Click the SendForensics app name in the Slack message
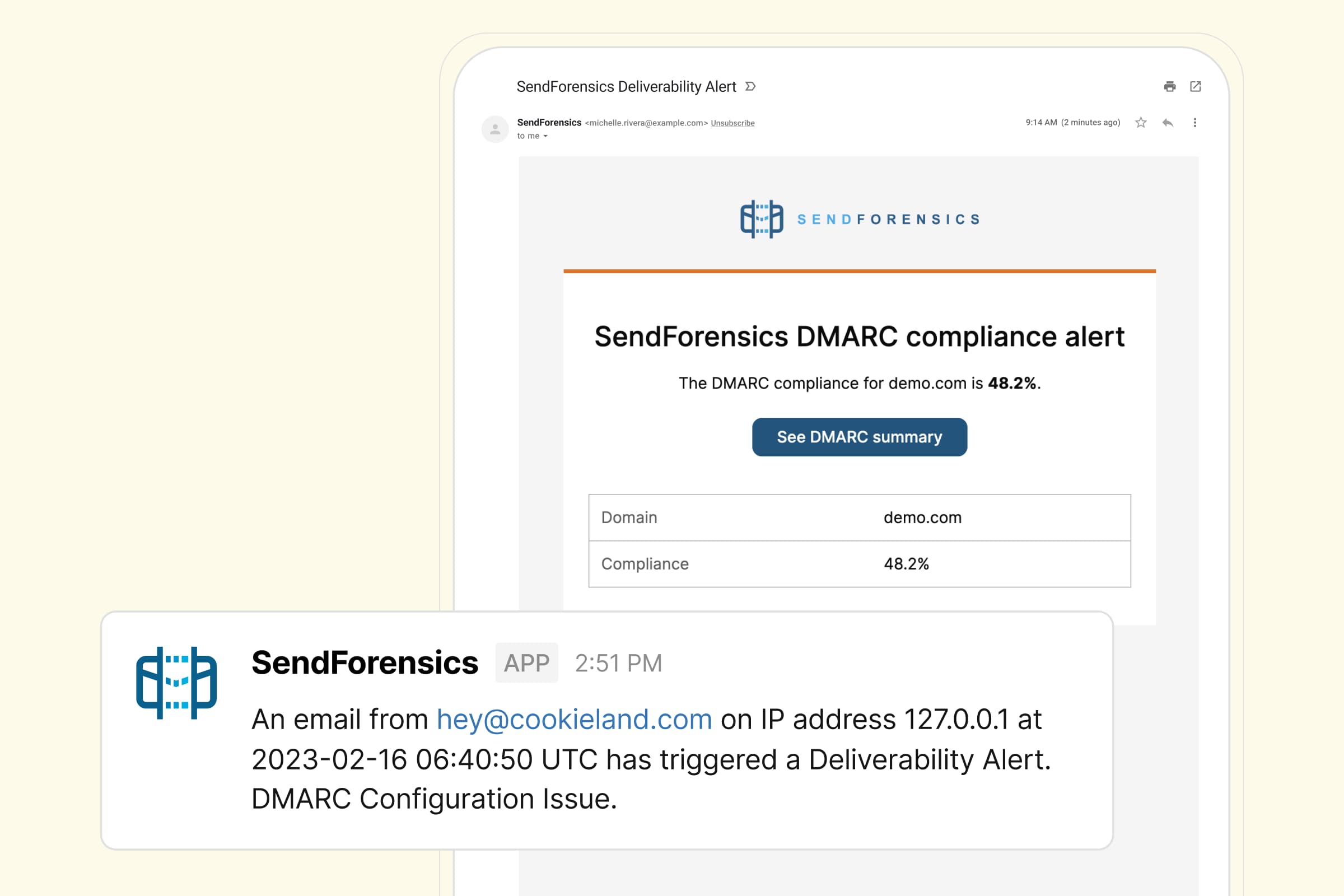The image size is (1344, 896). tap(365, 663)
